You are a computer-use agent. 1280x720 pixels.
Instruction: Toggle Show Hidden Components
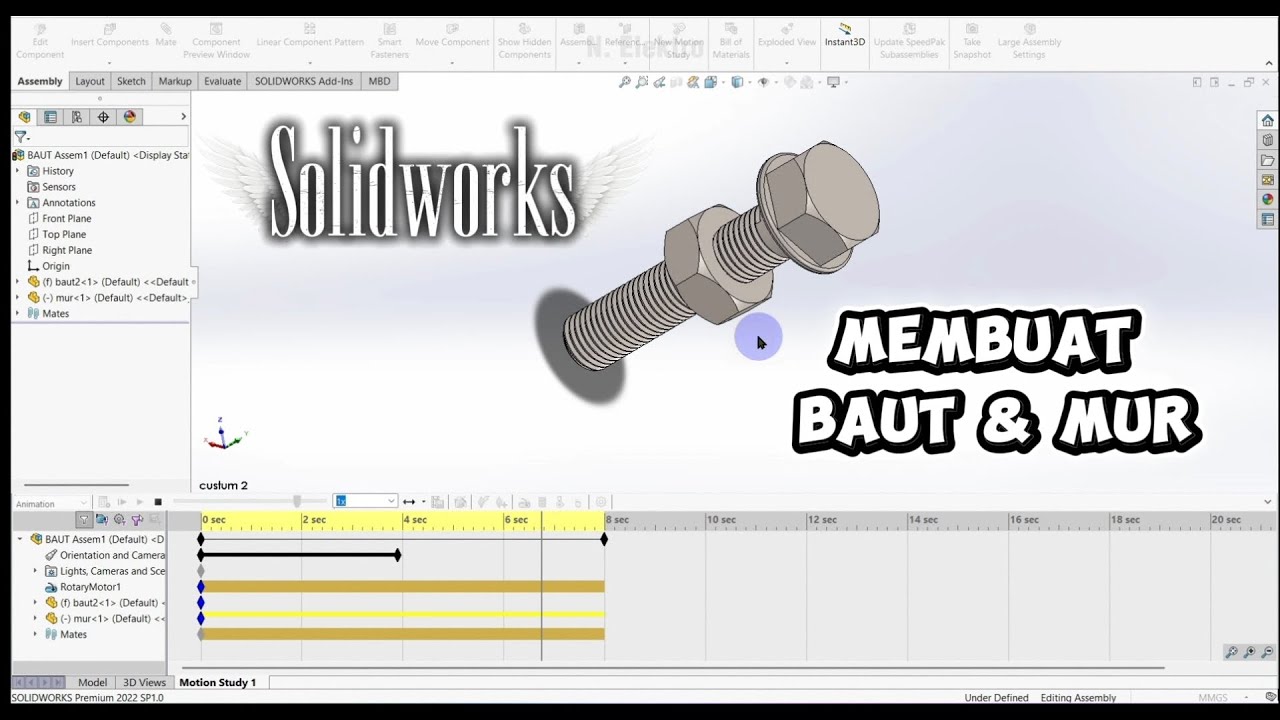(525, 41)
